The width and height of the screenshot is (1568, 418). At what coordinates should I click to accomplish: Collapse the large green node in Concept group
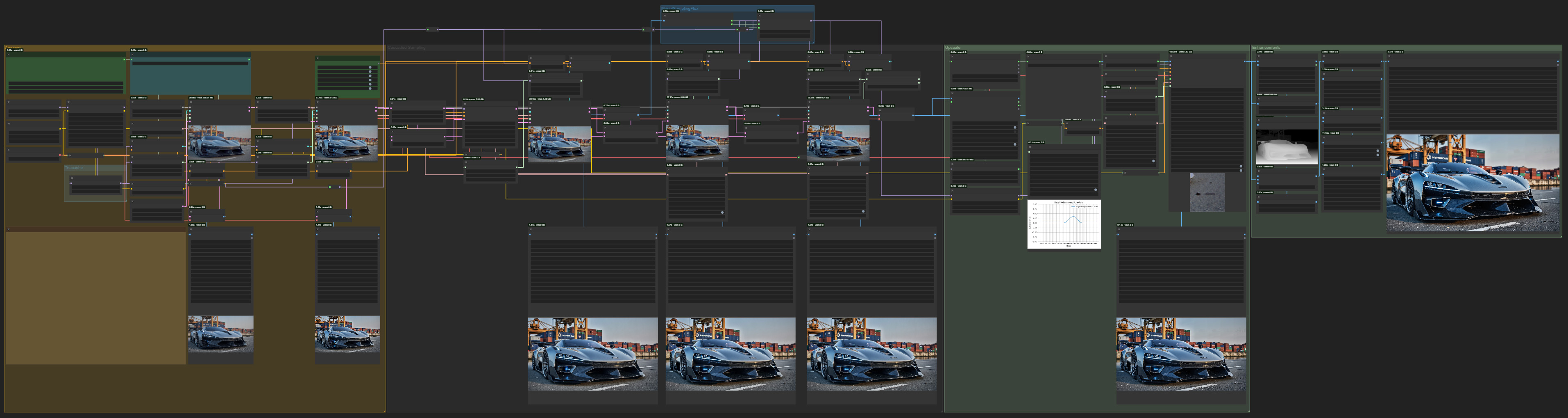[x=9, y=55]
